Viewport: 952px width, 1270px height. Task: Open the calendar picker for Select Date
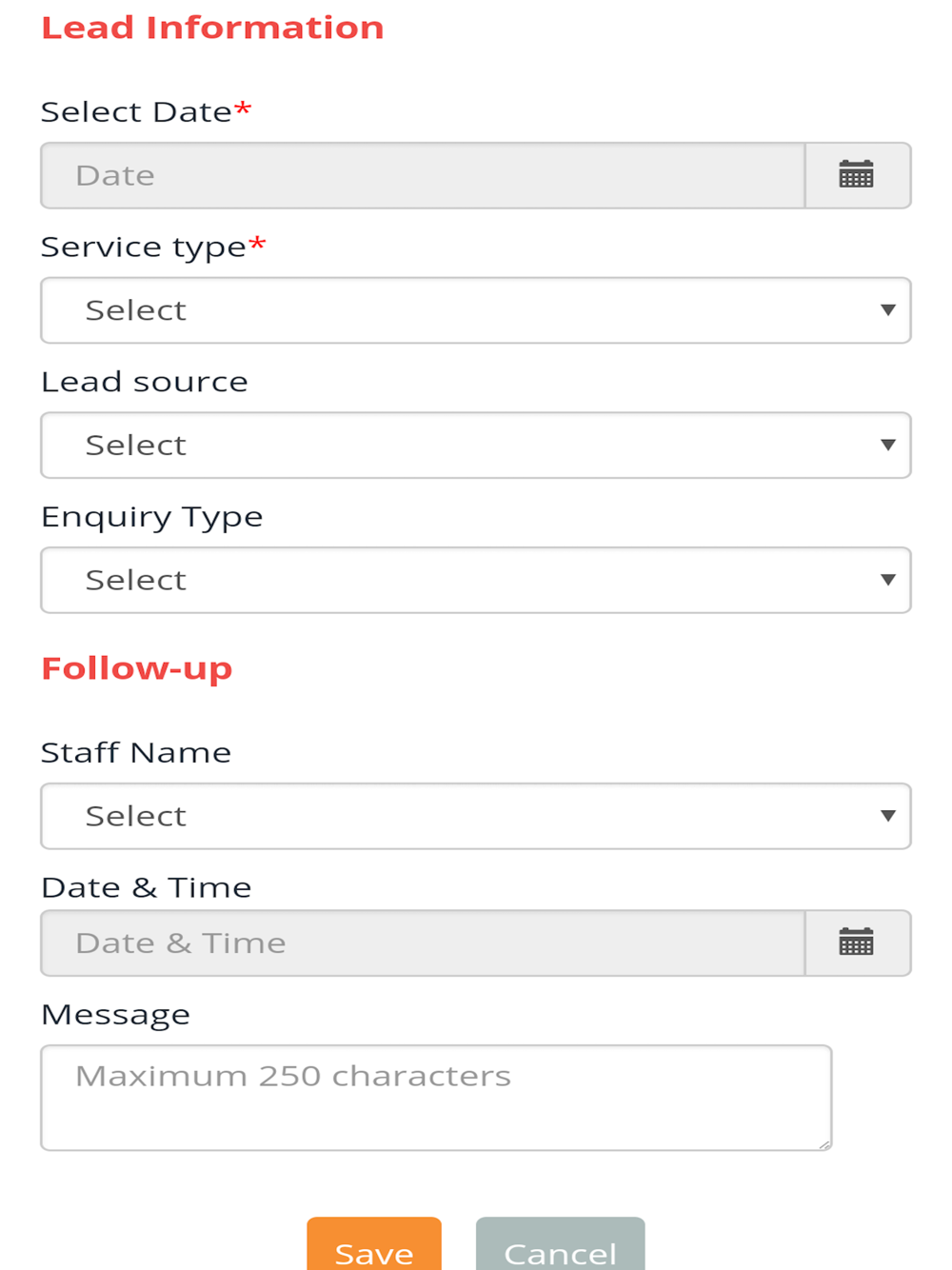[857, 175]
